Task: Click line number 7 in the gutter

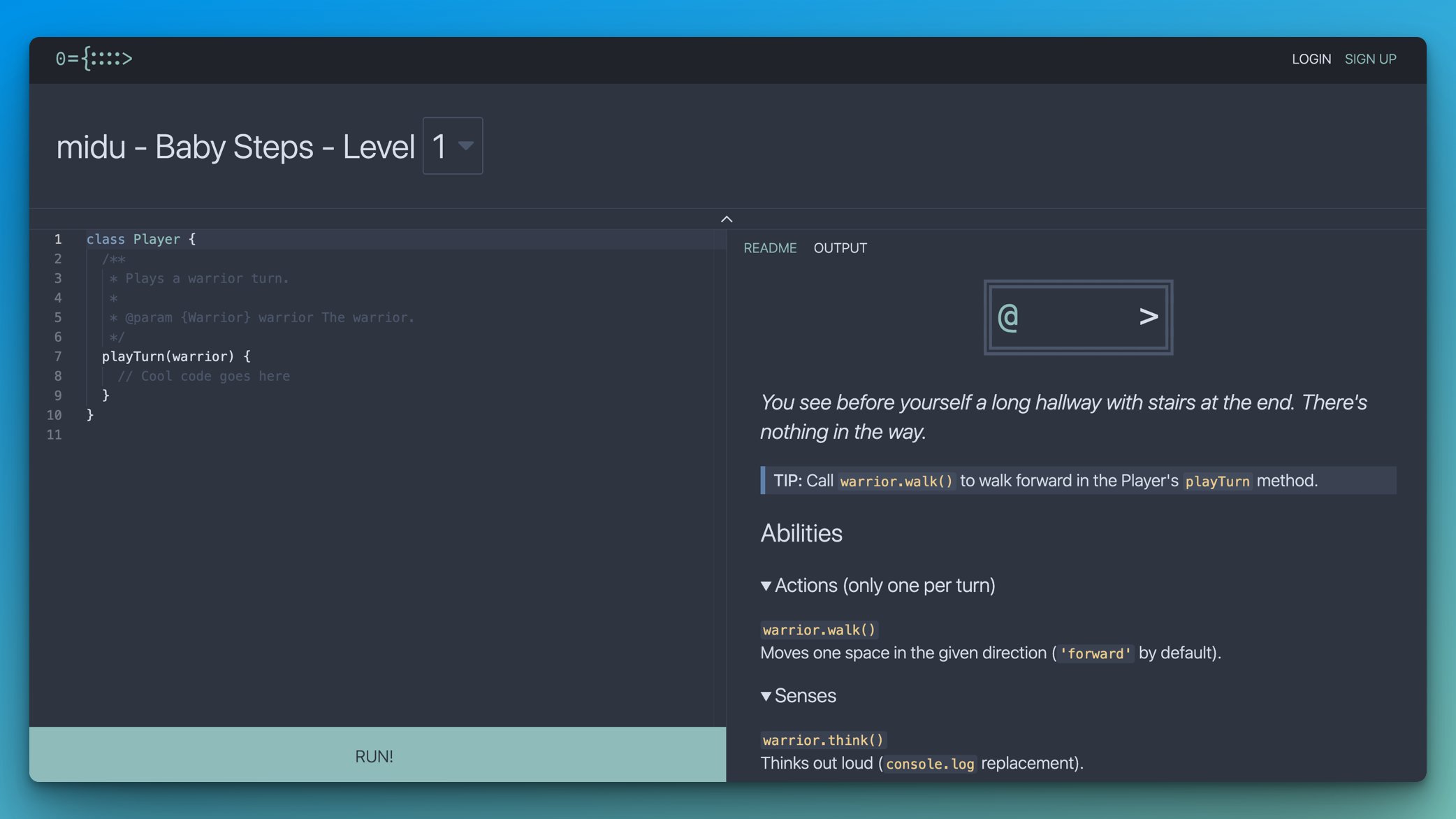Action: click(57, 356)
